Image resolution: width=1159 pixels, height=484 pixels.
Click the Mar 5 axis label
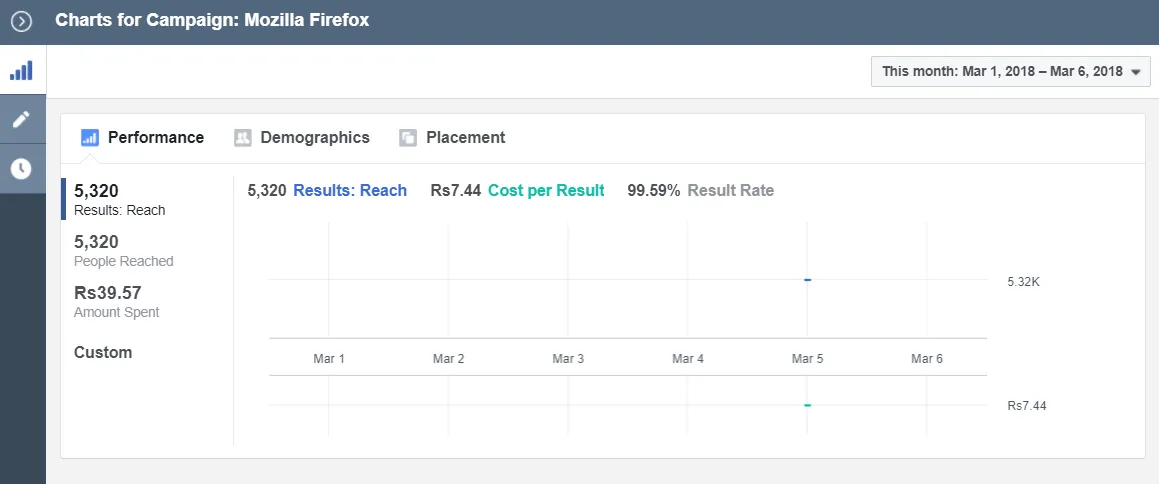click(x=807, y=359)
